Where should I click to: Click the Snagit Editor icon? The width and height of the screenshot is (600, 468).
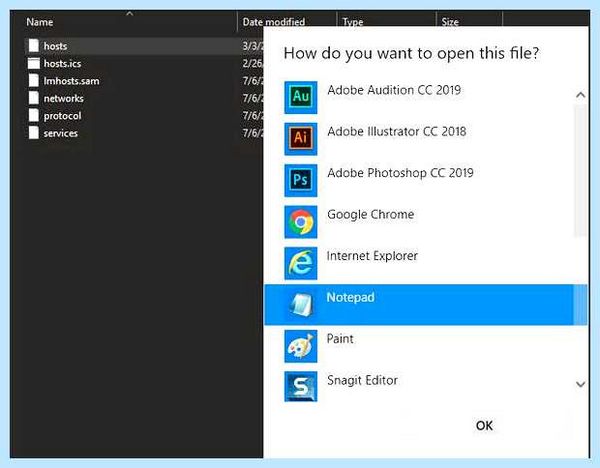(x=301, y=386)
